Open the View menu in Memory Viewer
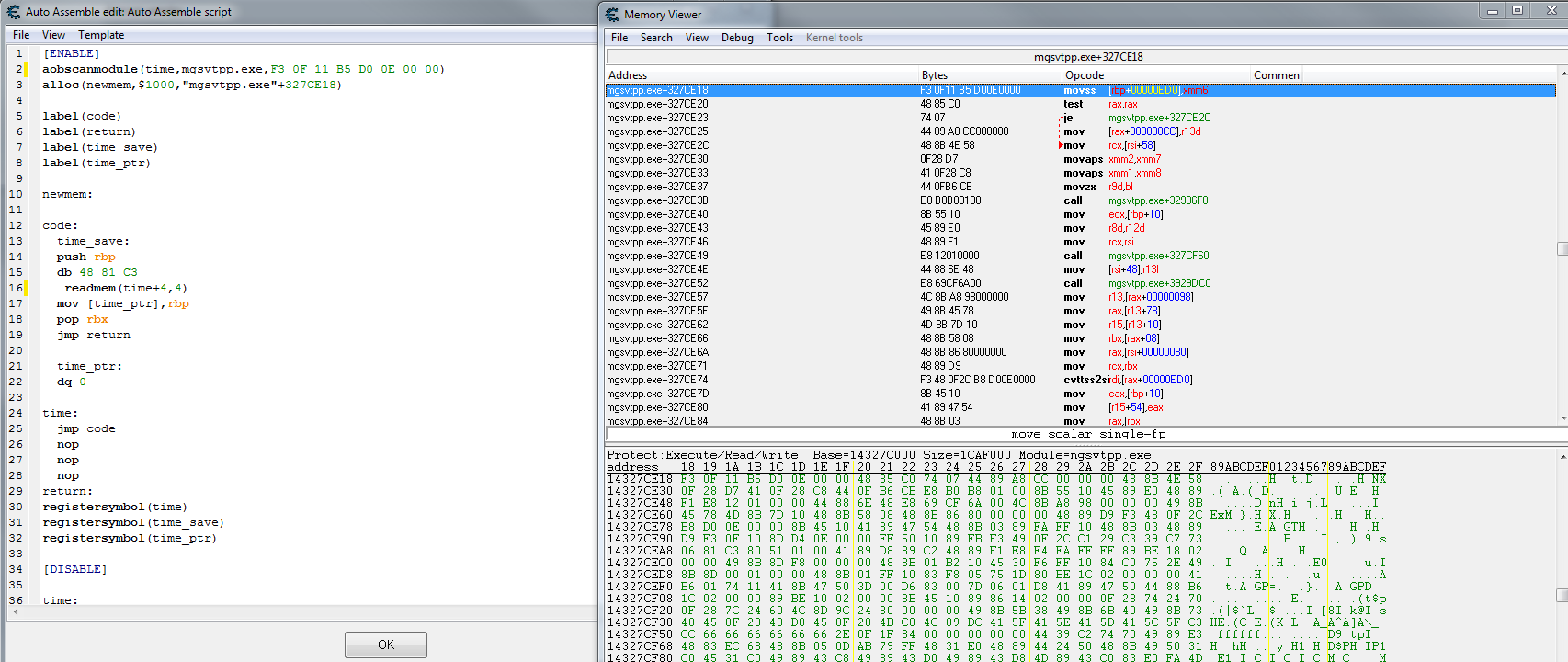Image resolution: width=1568 pixels, height=662 pixels. pos(697,38)
